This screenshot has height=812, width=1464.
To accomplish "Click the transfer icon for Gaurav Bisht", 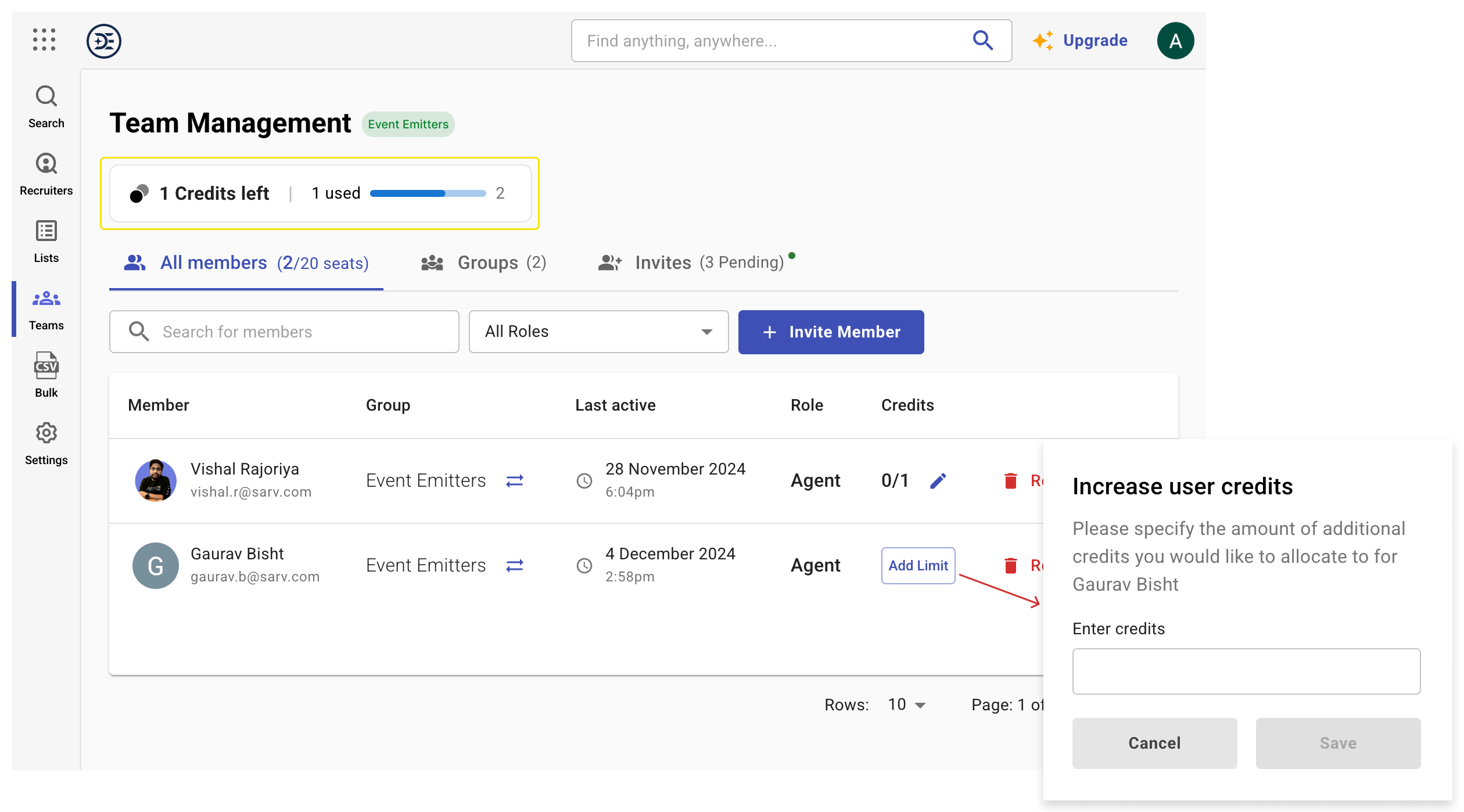I will 515,564.
